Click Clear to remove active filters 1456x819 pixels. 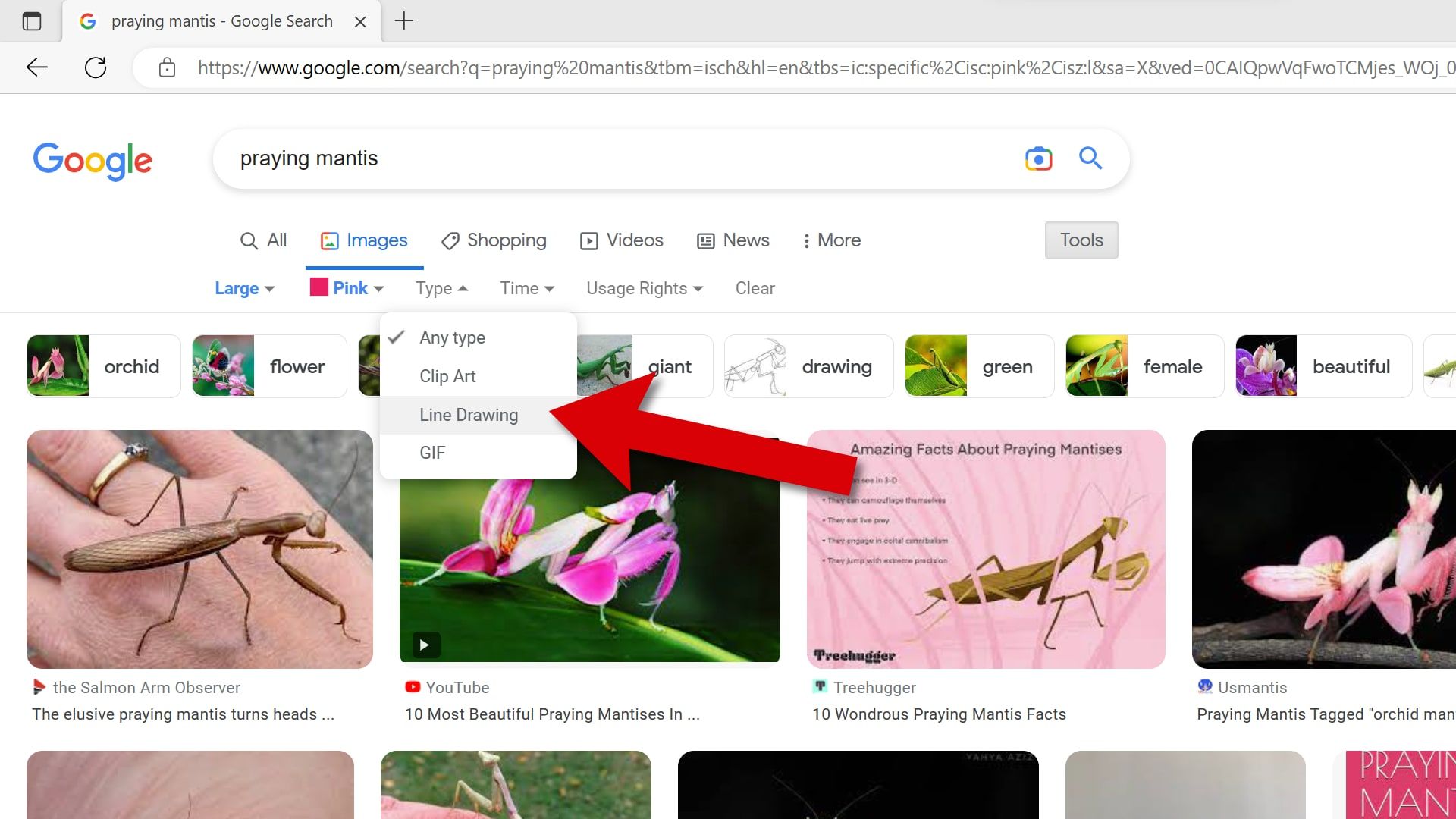point(757,288)
